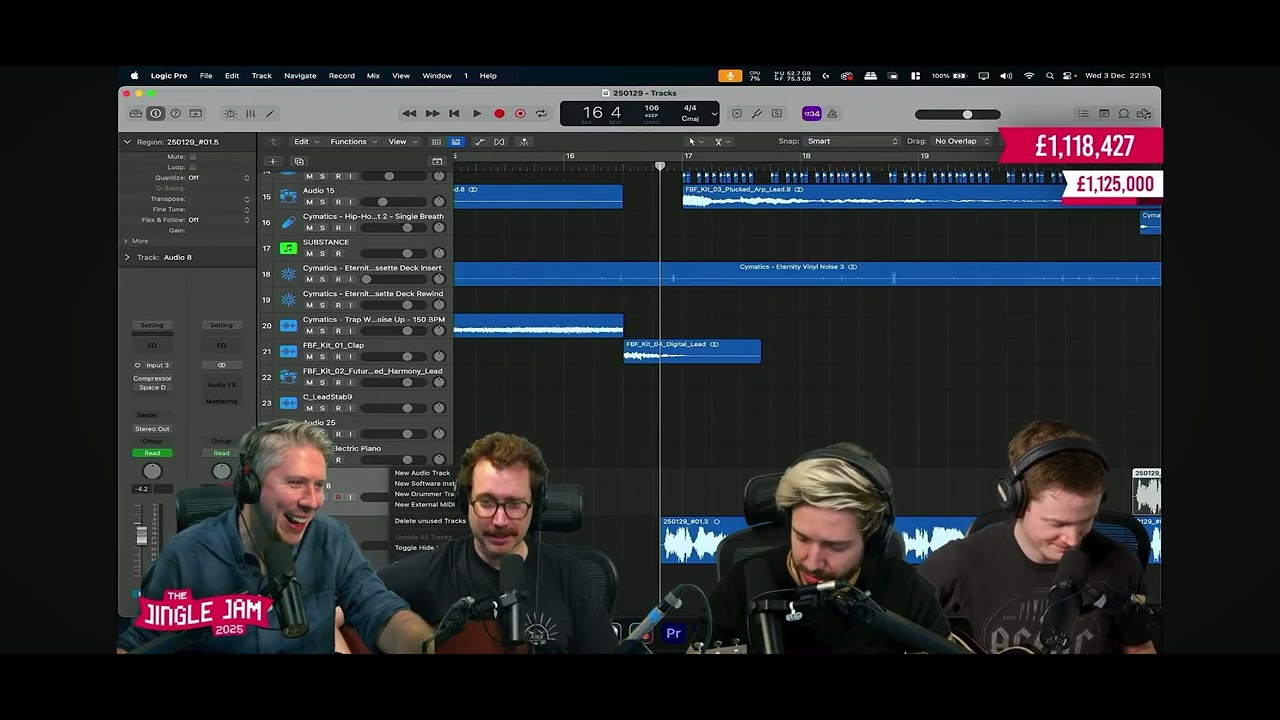Open Quick Help question mark button
Viewport: 1280px width, 720px height.
(x=176, y=114)
